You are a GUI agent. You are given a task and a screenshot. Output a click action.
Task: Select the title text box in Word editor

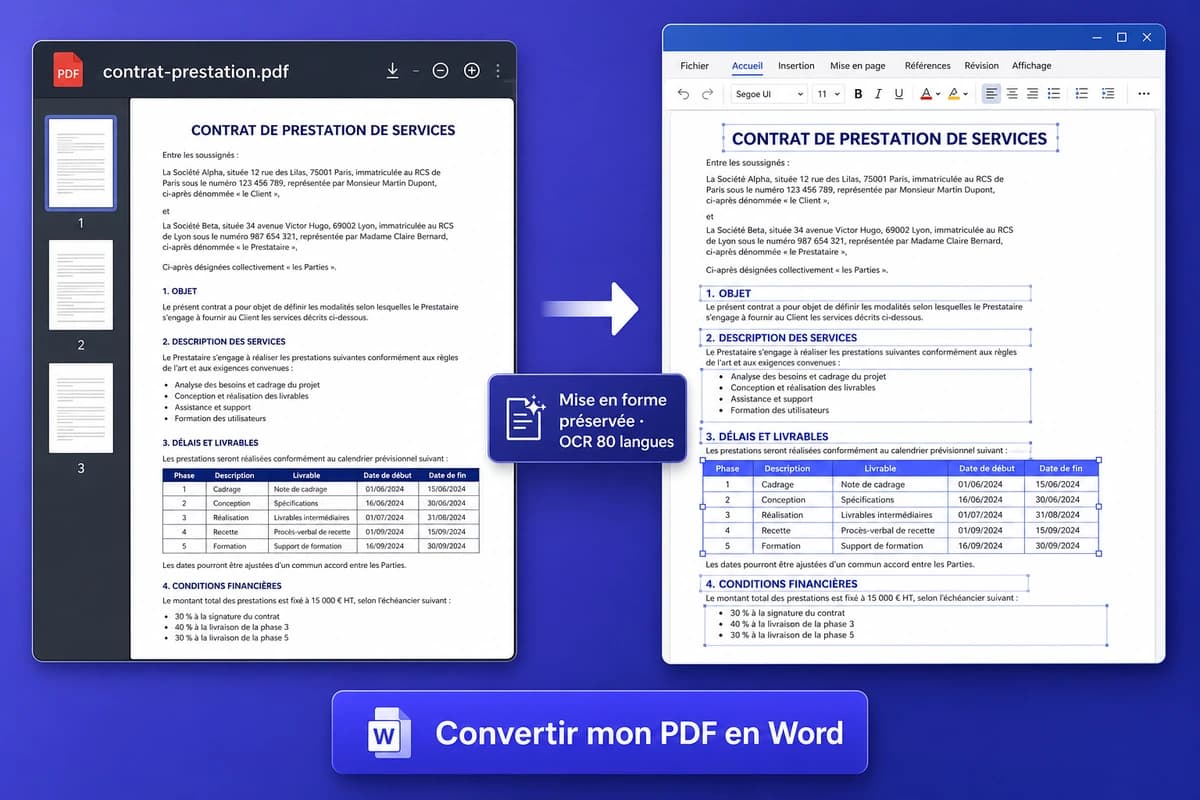889,139
